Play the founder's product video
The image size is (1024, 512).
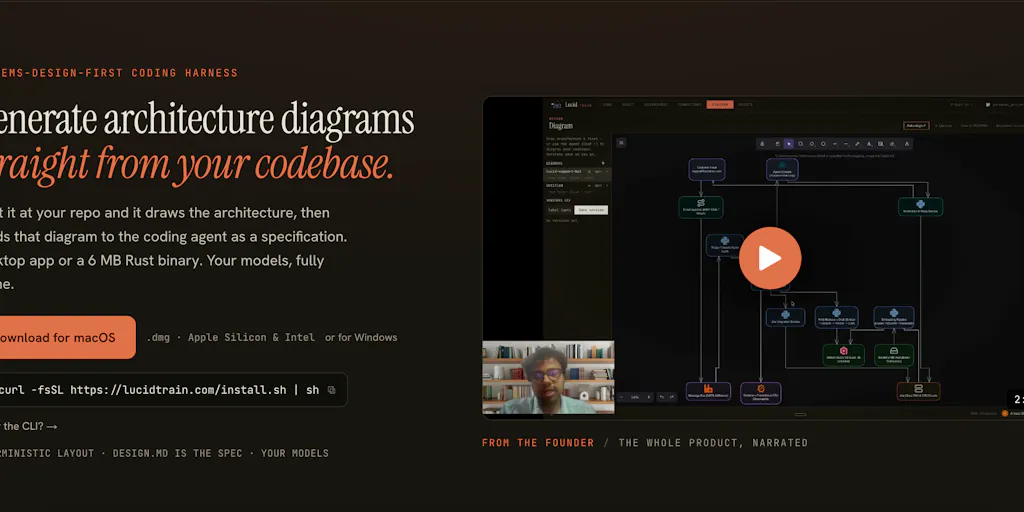coord(770,258)
